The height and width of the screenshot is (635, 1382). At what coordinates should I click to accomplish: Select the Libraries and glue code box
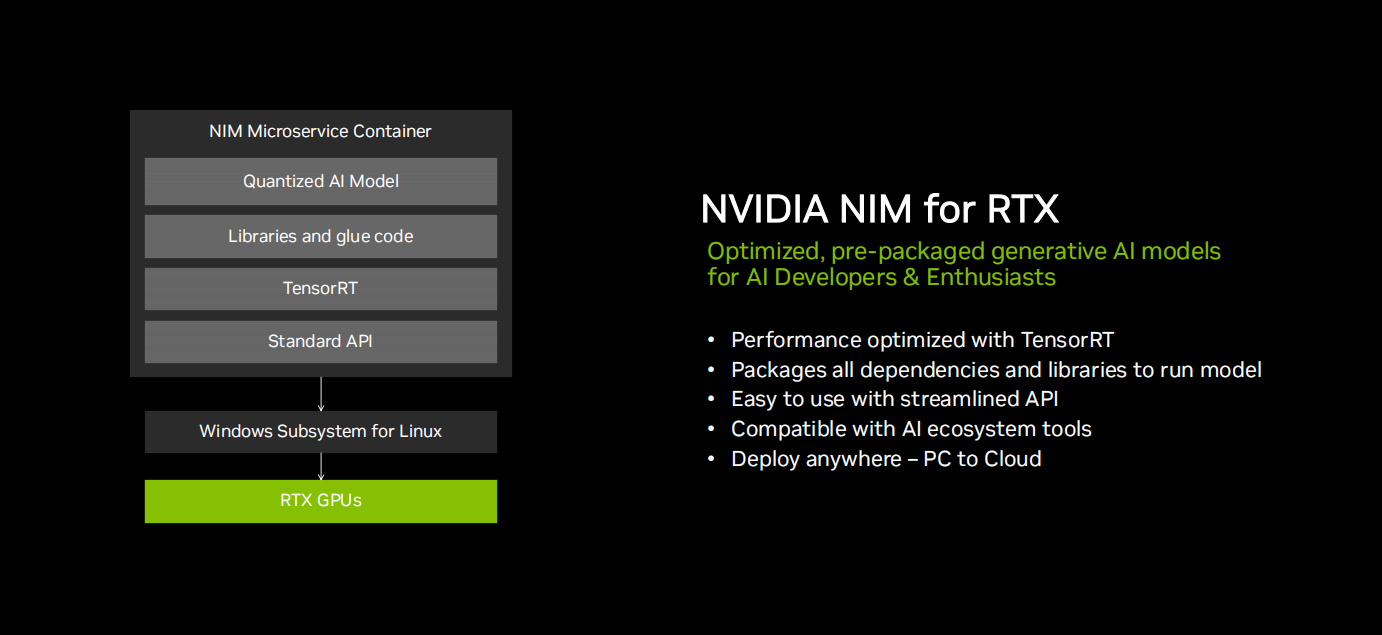point(321,236)
